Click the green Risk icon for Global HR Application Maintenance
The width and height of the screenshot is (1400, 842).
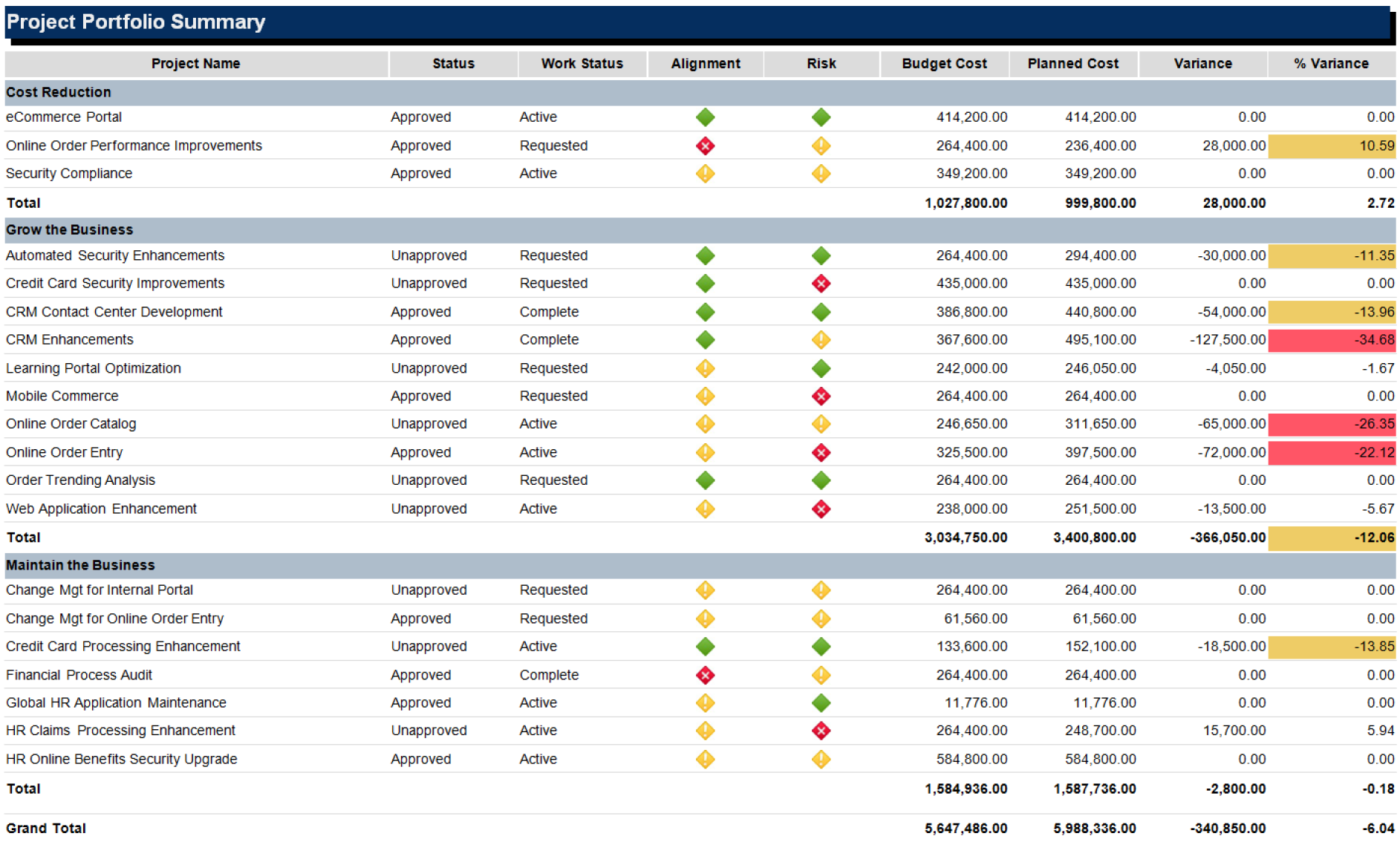pyautogui.click(x=821, y=702)
